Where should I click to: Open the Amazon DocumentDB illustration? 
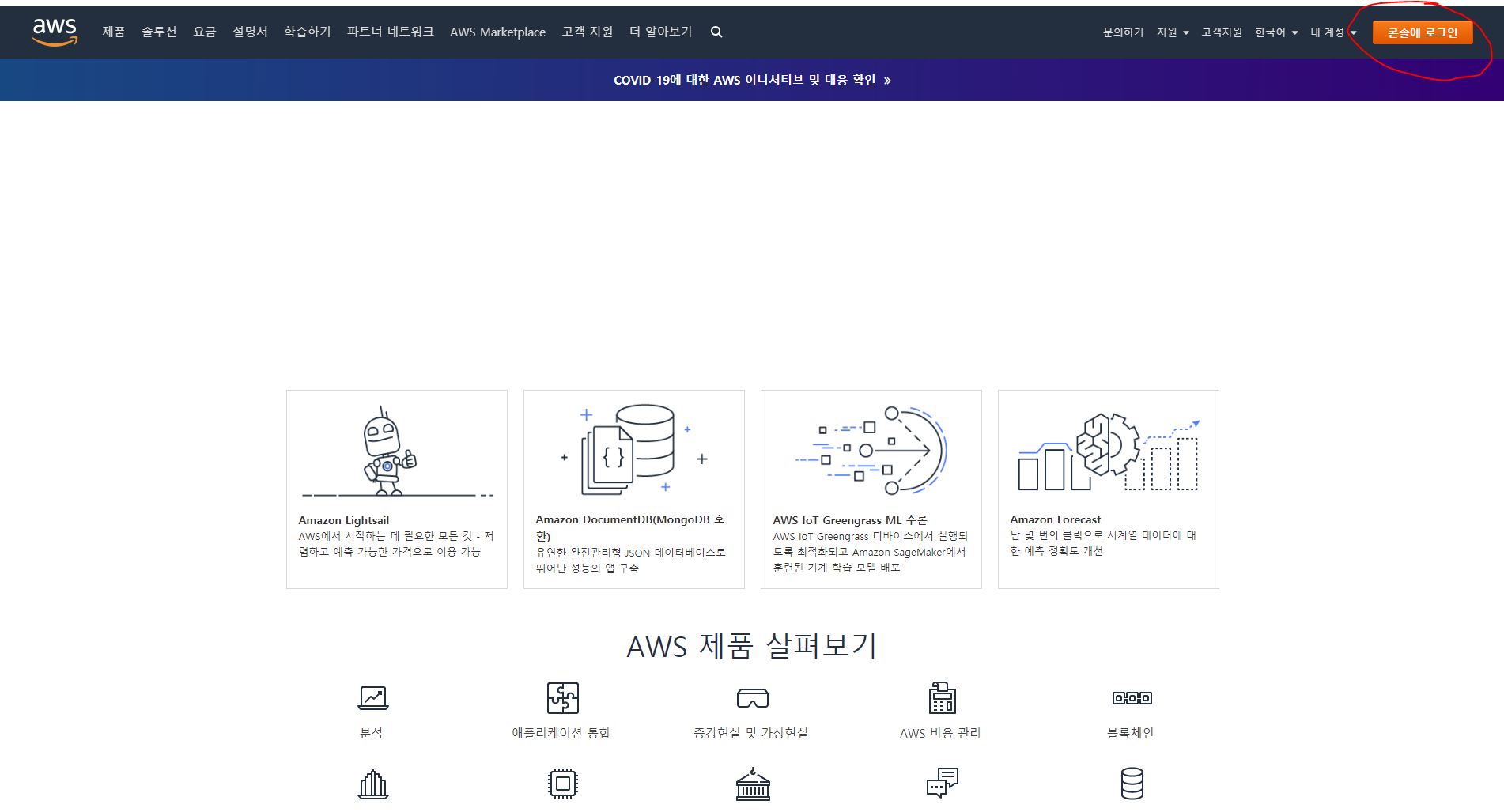point(634,450)
